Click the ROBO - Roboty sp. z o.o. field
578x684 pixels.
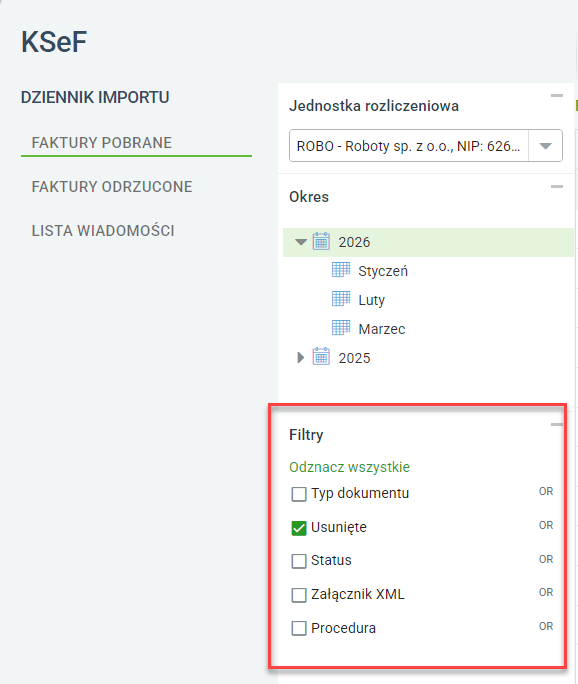click(409, 146)
